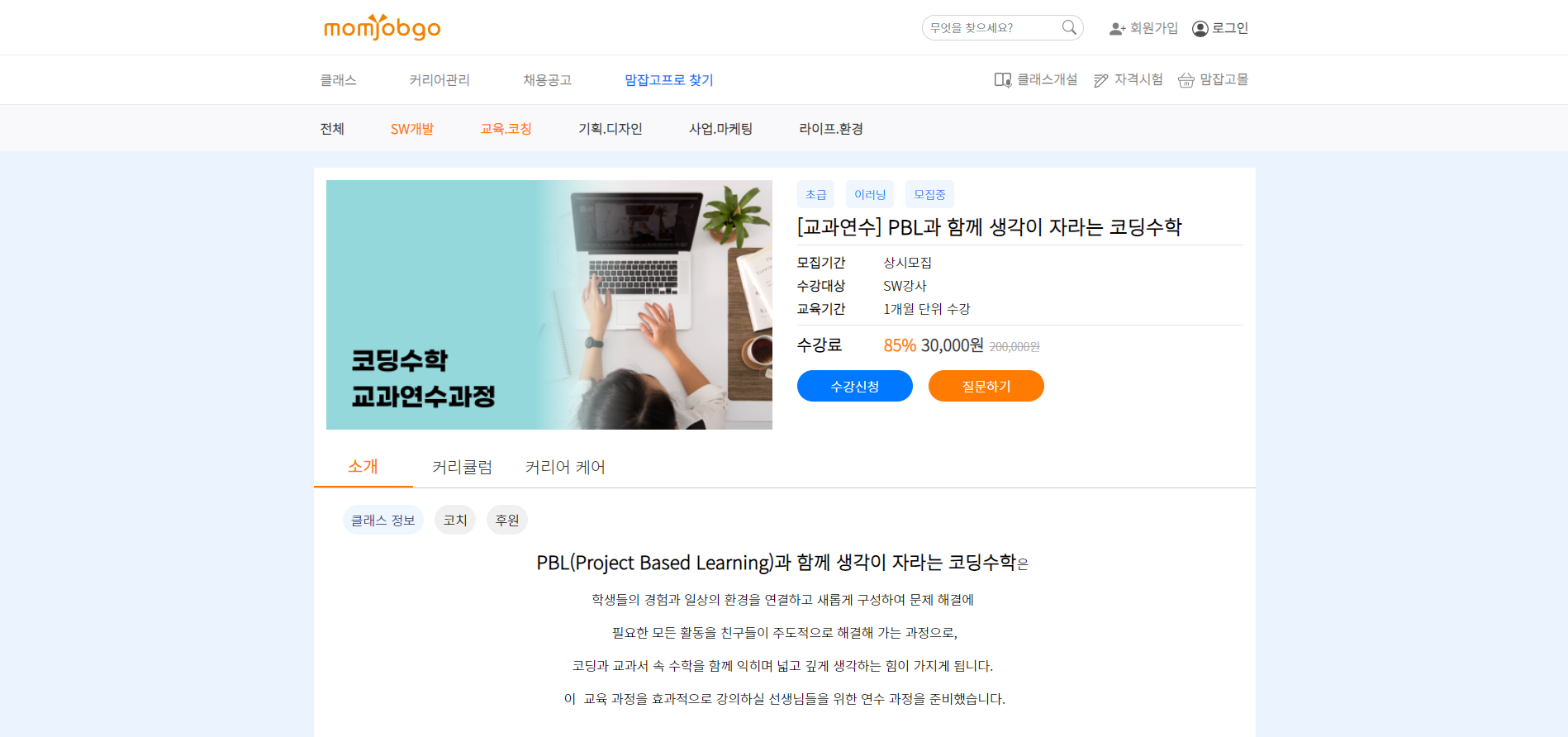Focus the 무엇을 찾으세요 search field
1568x737 pixels.
click(x=991, y=27)
